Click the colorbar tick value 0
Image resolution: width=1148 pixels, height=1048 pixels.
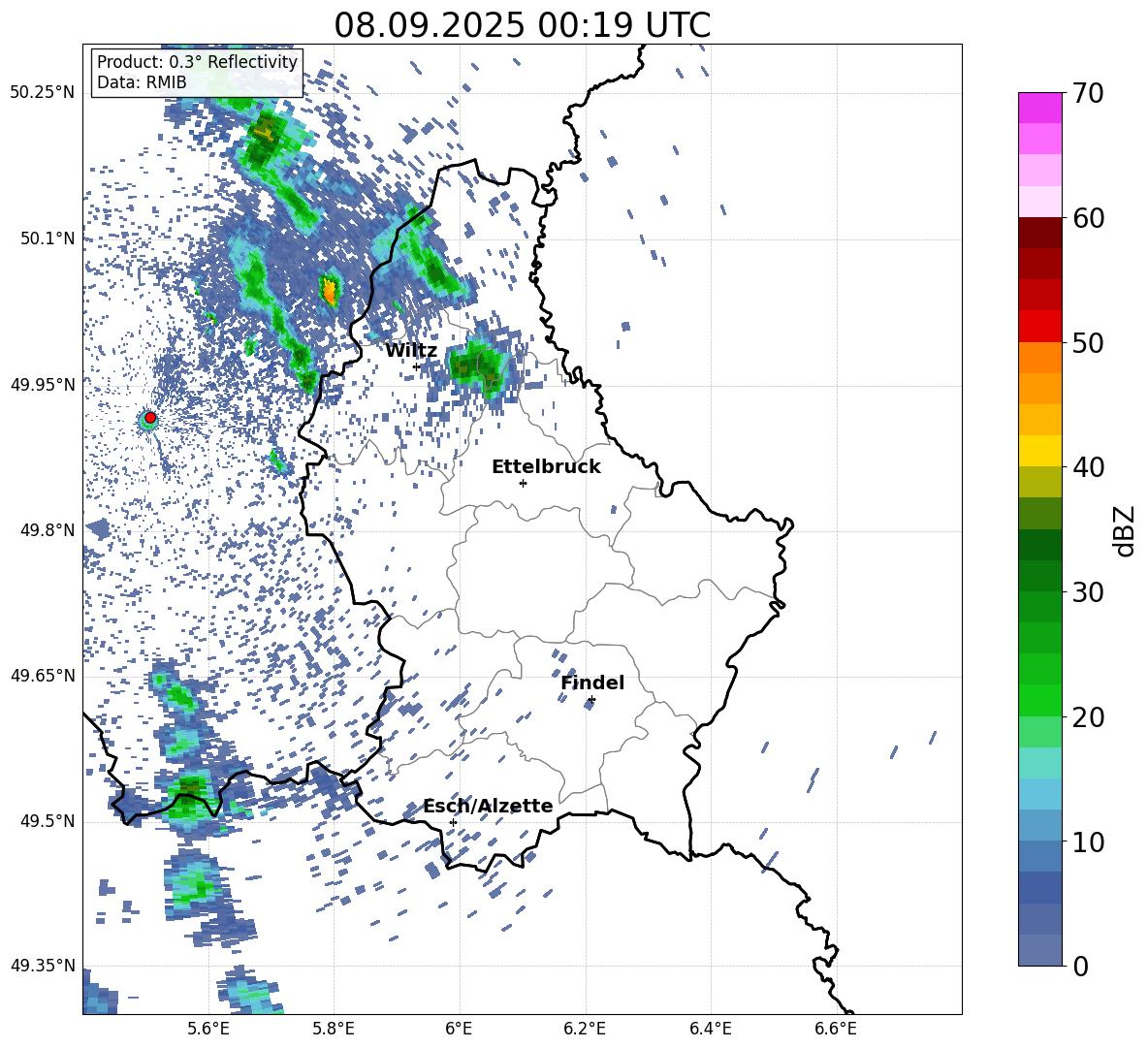1080,966
